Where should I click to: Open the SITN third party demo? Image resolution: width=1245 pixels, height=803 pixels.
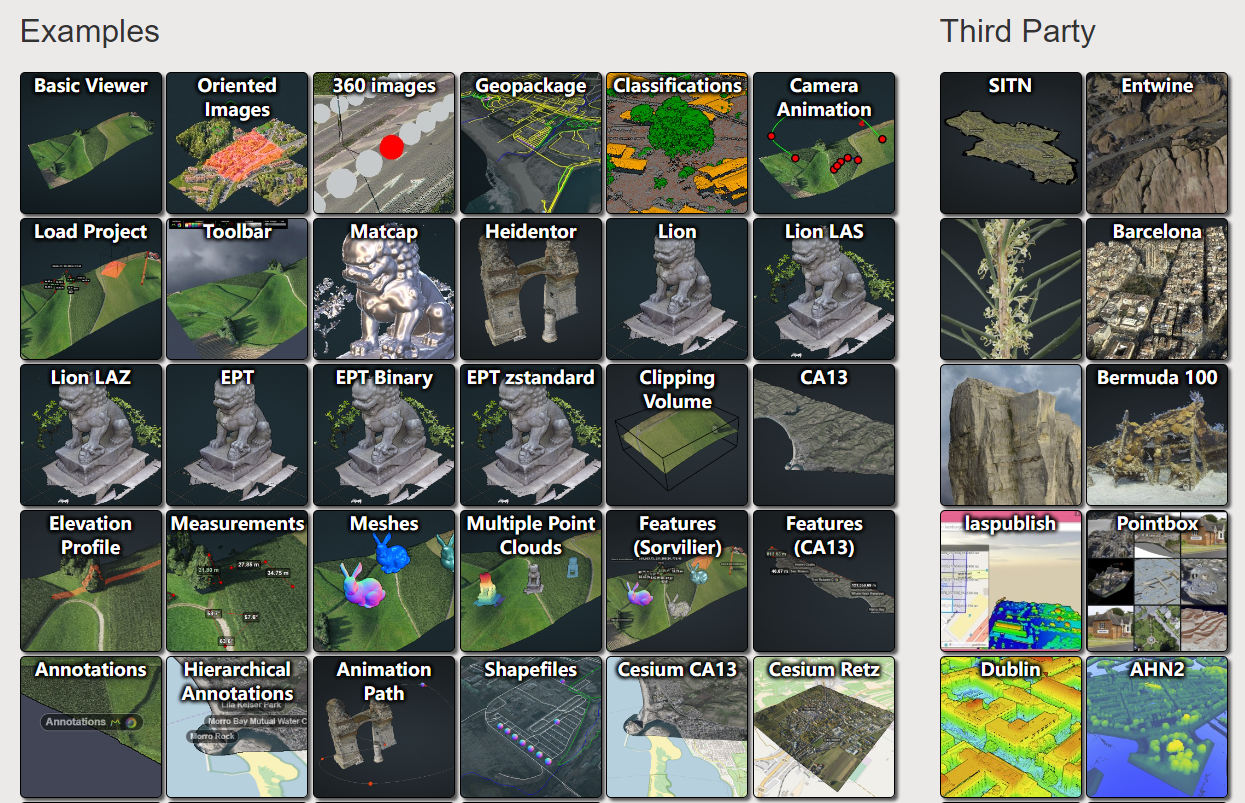coord(1011,143)
